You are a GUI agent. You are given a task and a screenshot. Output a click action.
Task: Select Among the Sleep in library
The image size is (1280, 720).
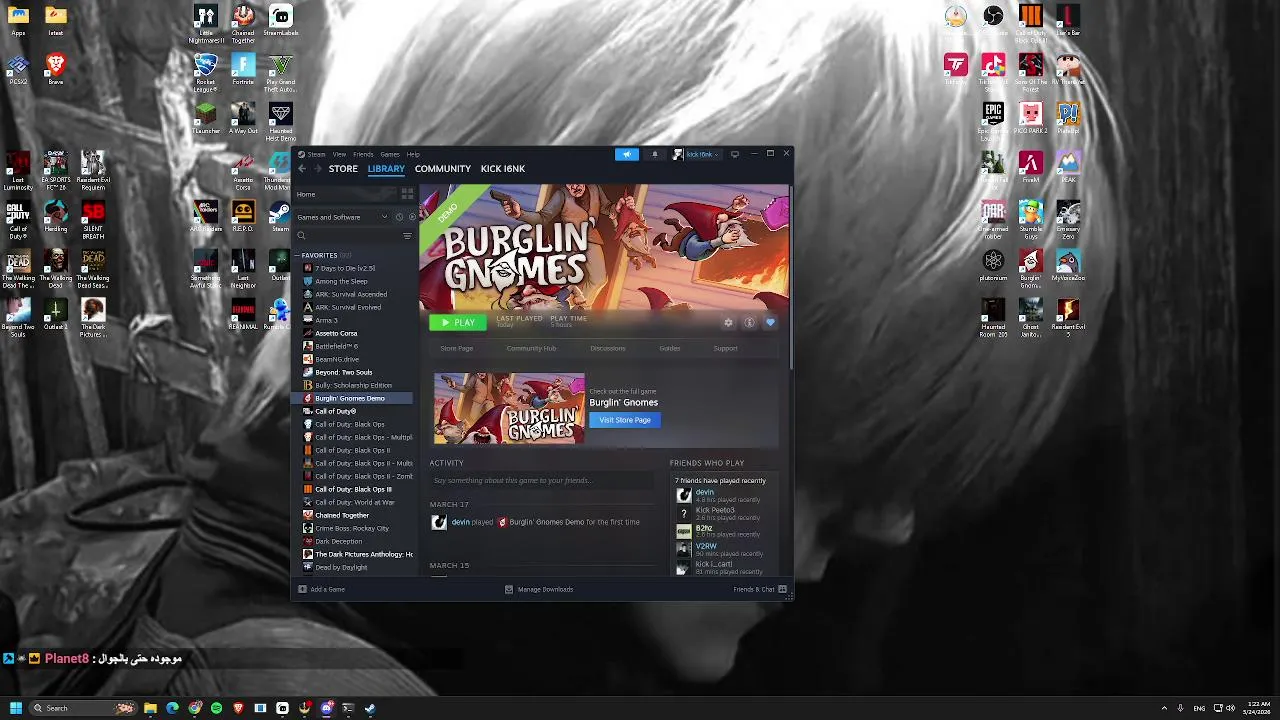pyautogui.click(x=341, y=281)
